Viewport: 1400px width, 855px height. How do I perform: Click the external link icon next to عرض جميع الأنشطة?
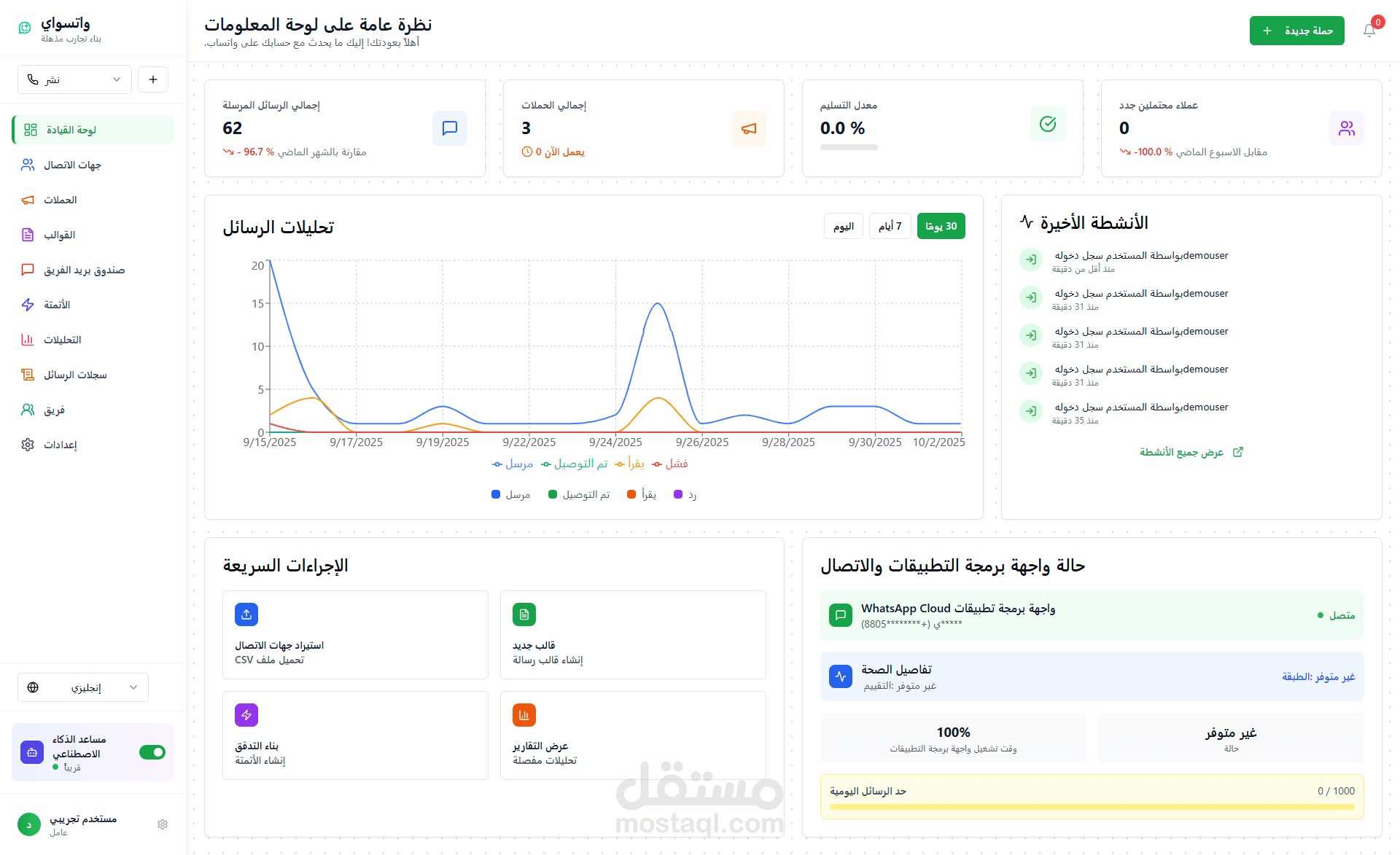pyautogui.click(x=1237, y=452)
